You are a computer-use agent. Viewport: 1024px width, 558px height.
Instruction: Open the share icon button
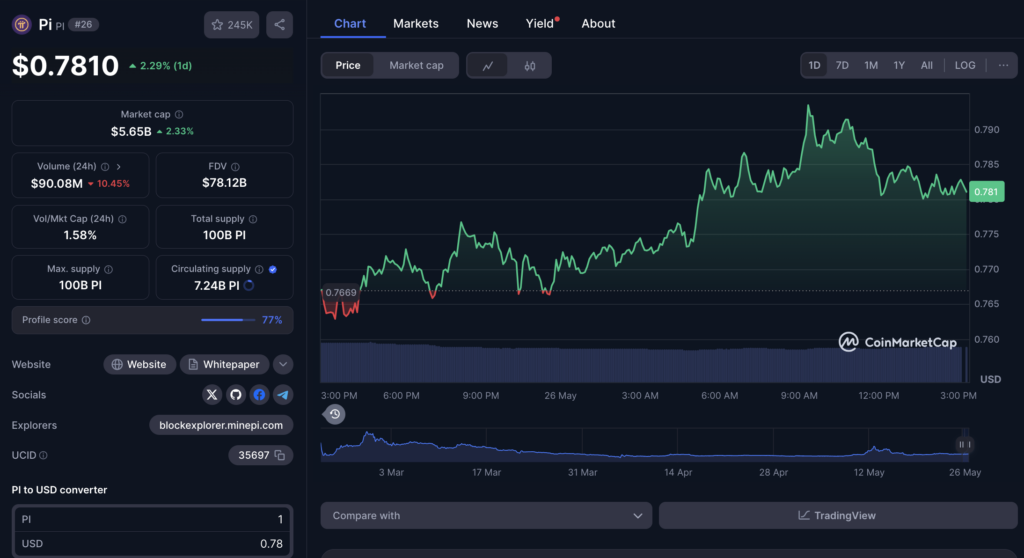(x=280, y=25)
